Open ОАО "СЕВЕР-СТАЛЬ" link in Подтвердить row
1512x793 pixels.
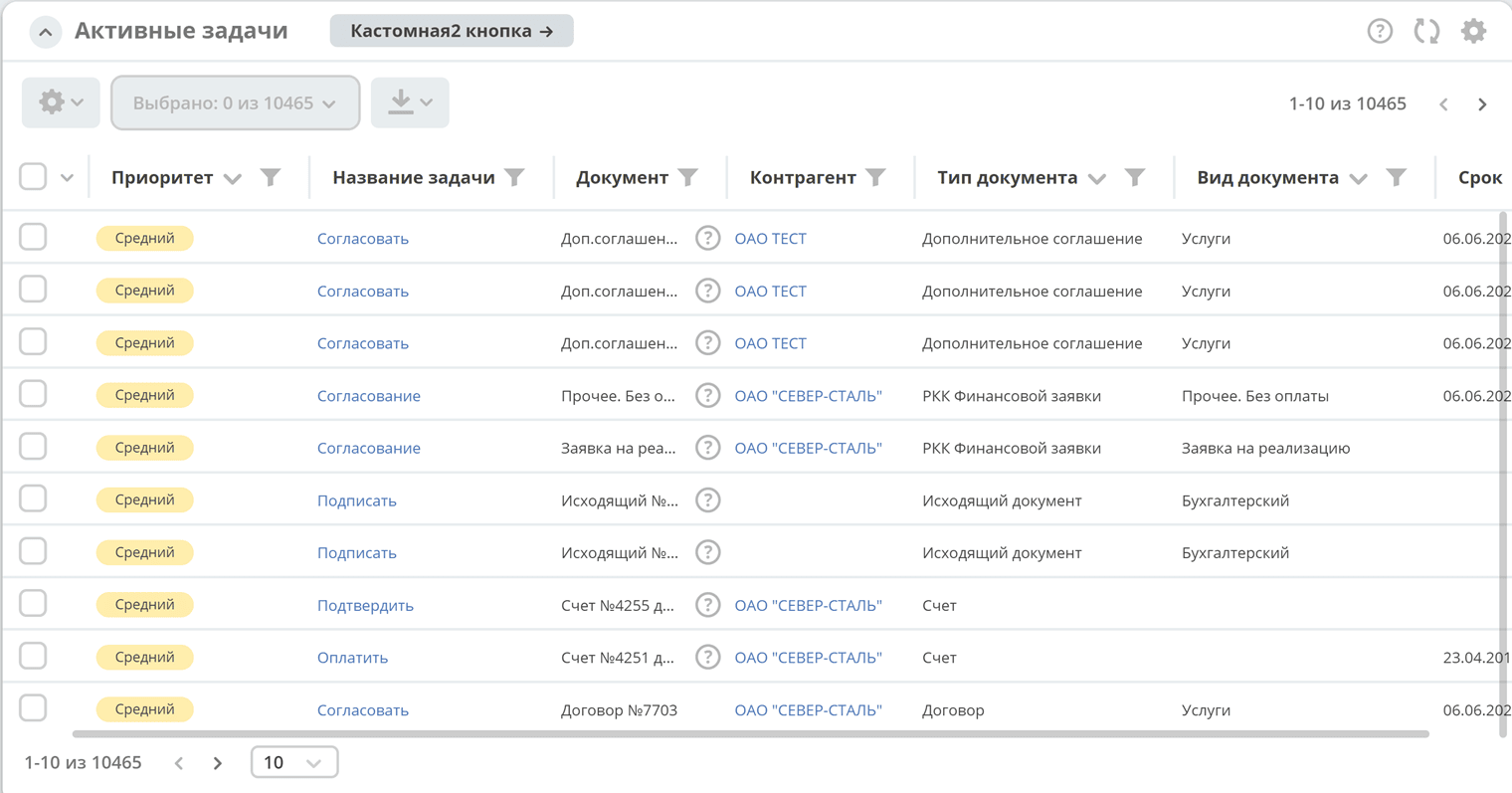(x=808, y=605)
